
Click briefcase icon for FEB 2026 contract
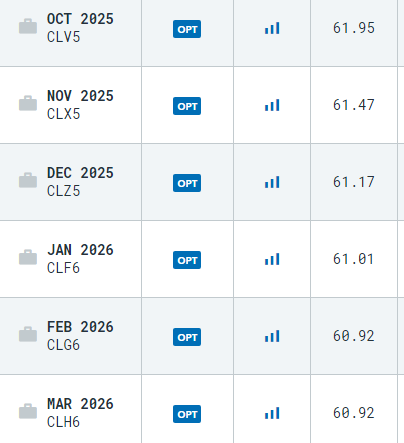click(x=28, y=335)
